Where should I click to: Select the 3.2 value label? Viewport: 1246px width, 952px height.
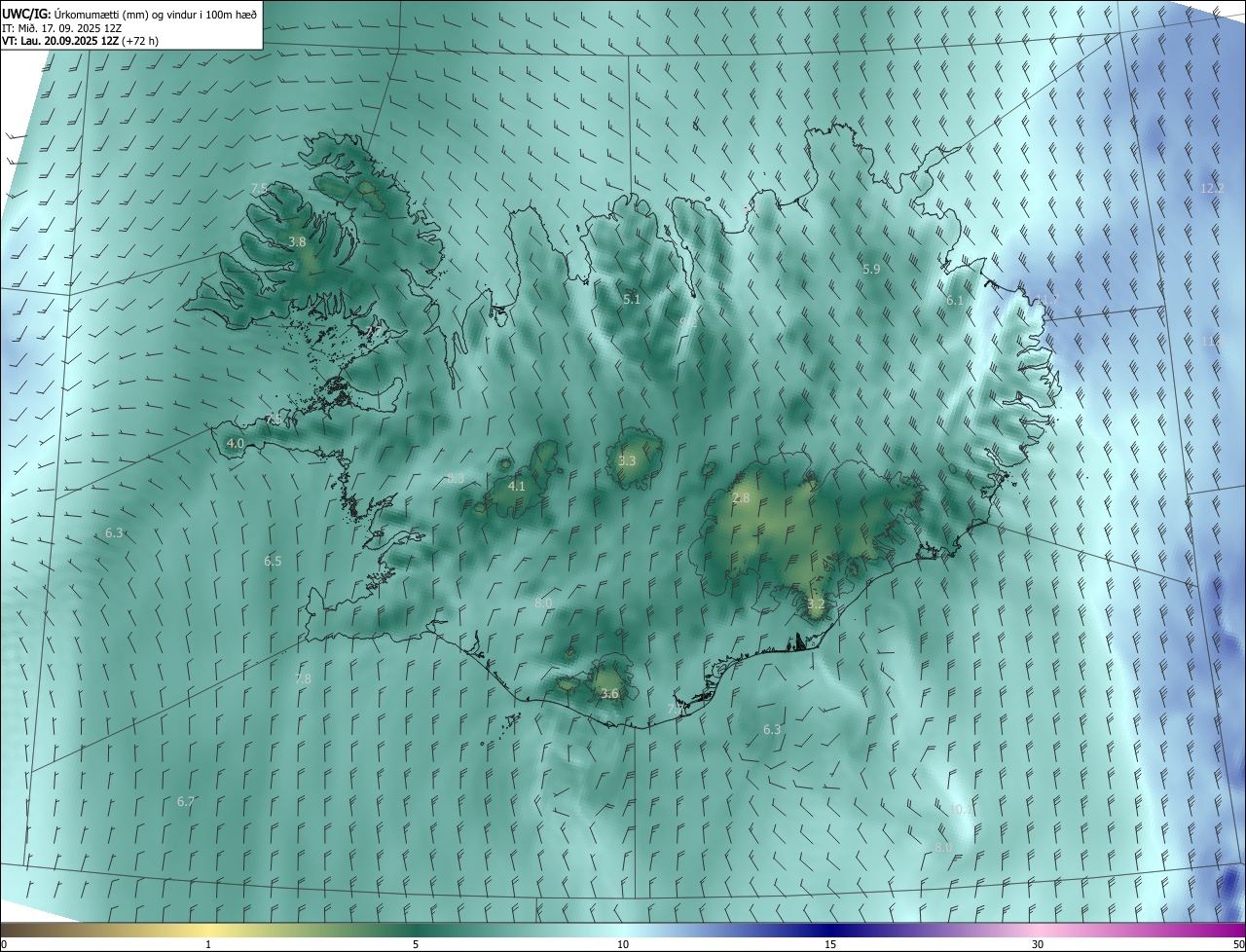tap(816, 604)
